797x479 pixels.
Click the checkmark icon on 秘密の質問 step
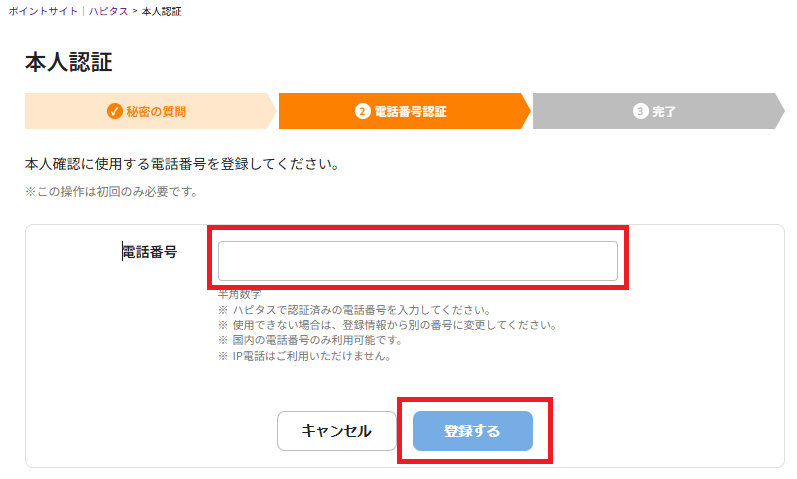pos(115,111)
